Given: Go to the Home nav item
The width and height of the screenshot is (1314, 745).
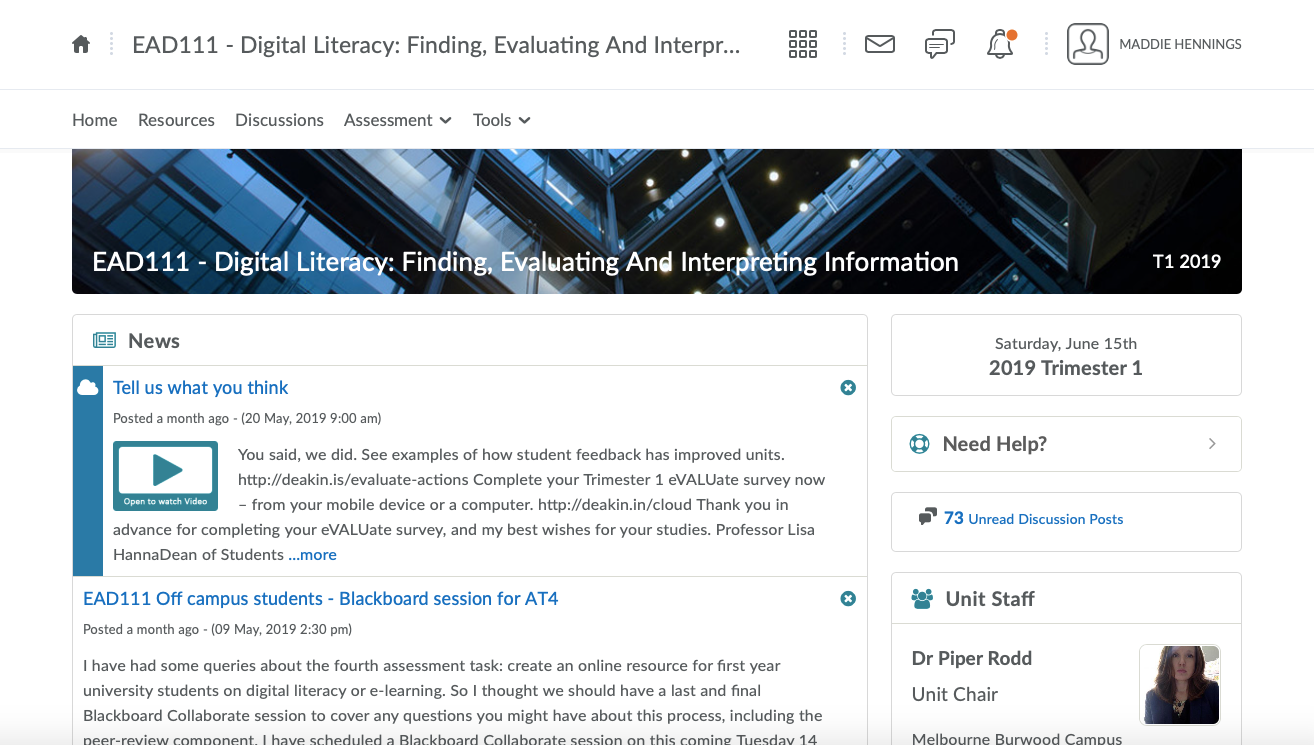Looking at the screenshot, I should pyautogui.click(x=95, y=120).
